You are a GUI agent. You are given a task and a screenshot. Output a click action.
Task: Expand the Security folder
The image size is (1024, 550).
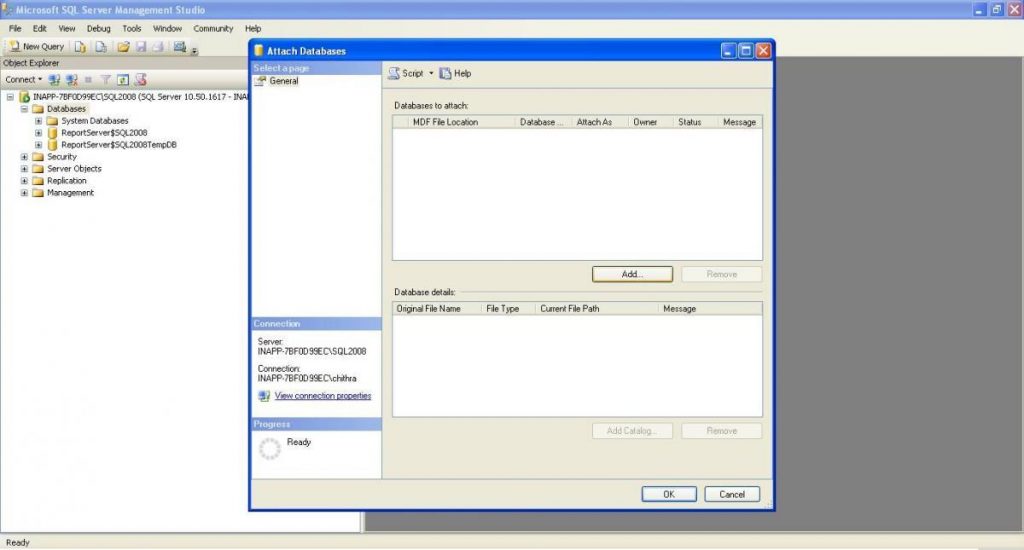24,157
